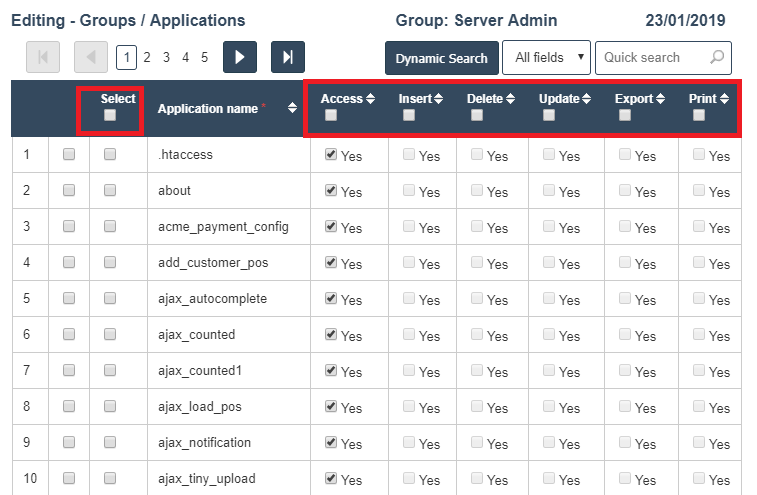This screenshot has width=757, height=495.
Task: Open the All fields dropdown
Action: click(x=547, y=57)
